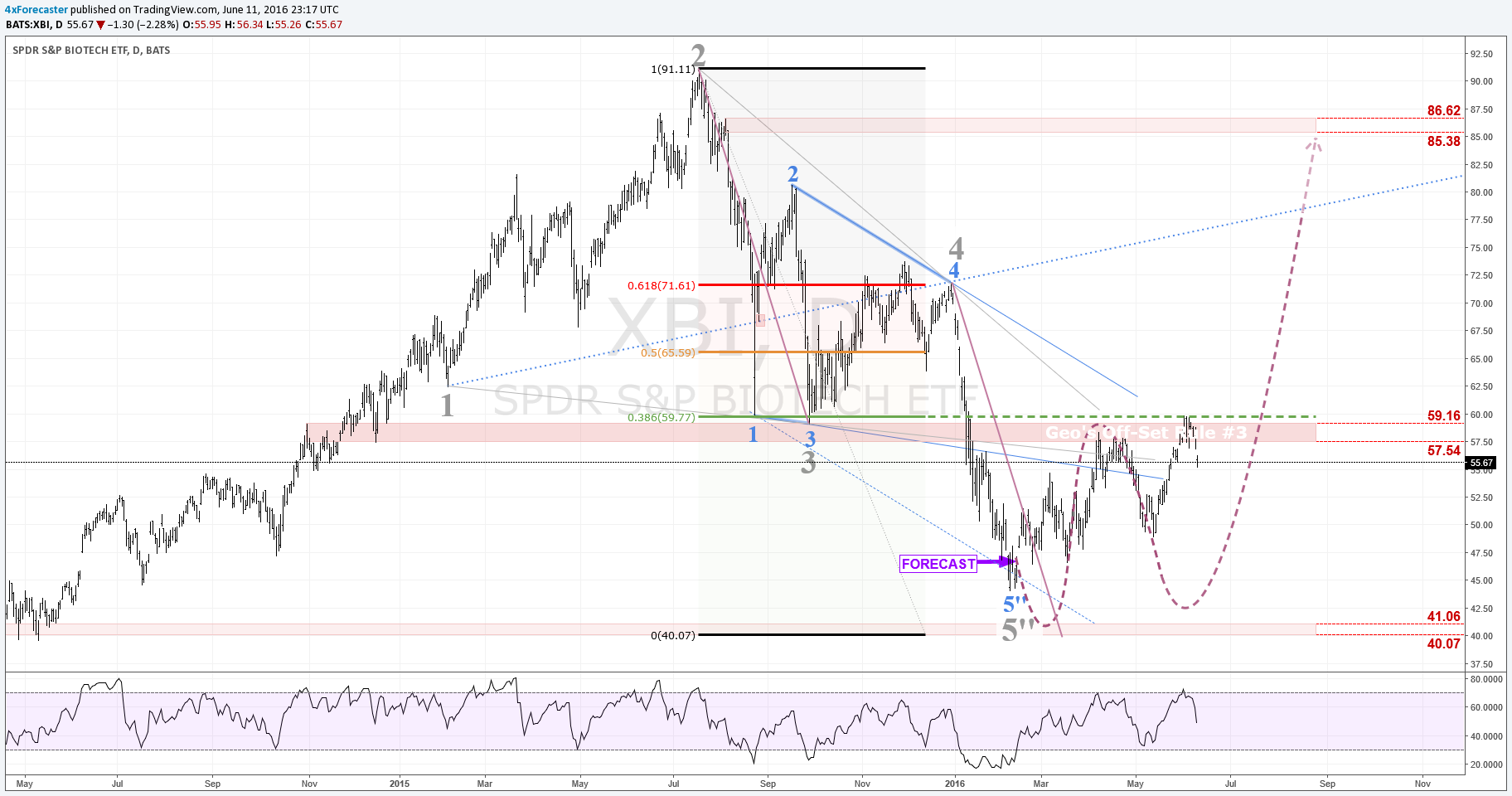Viewport: 1512px width, 796px height.
Task: Click the blue wave 4 label
Action: point(954,270)
